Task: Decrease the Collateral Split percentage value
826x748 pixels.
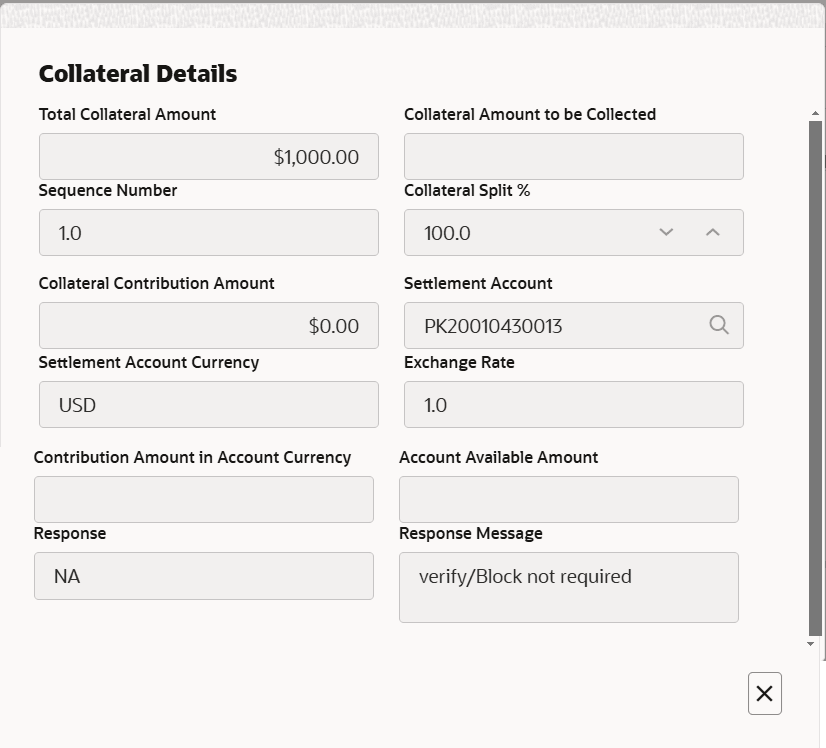Action: tap(666, 232)
